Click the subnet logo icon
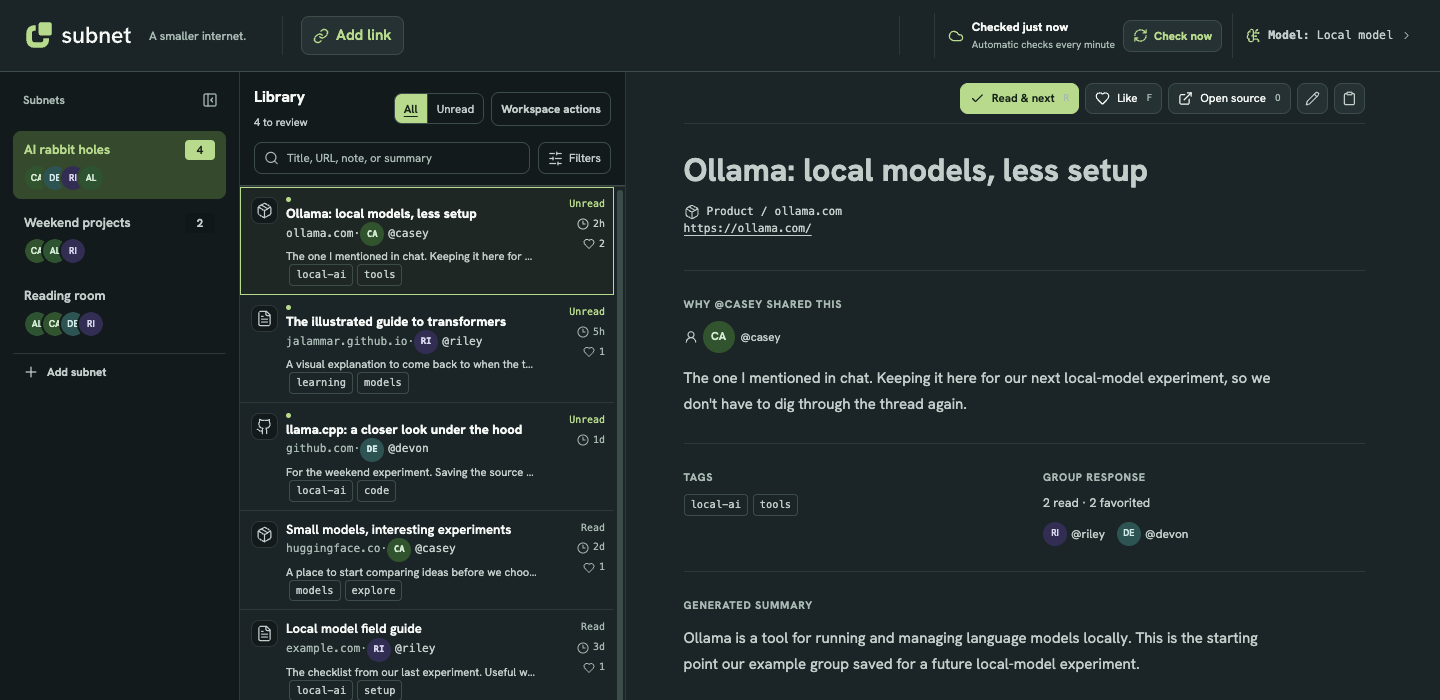 (39, 35)
